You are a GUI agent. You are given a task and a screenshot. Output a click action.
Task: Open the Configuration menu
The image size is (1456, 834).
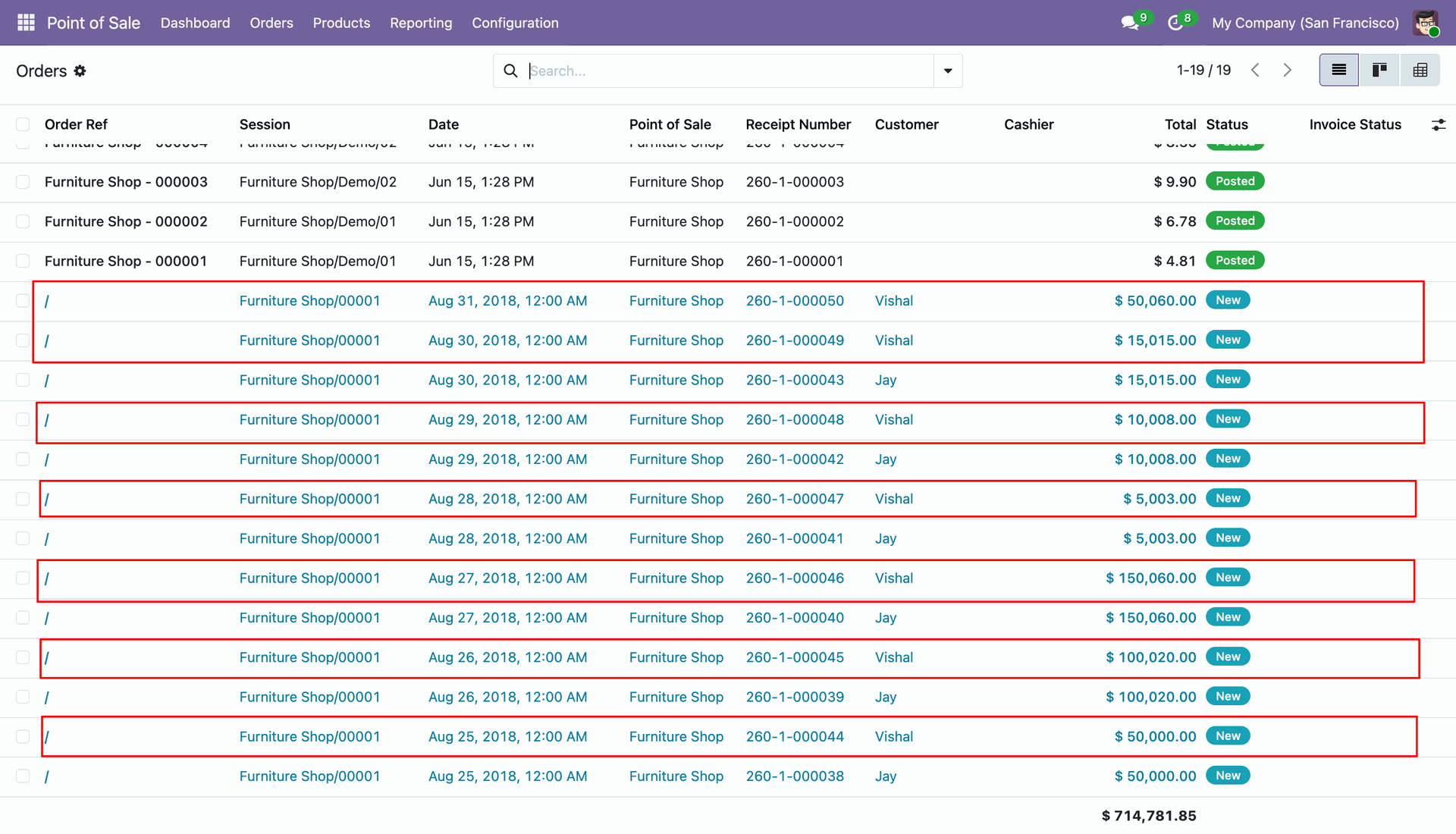pyautogui.click(x=515, y=23)
